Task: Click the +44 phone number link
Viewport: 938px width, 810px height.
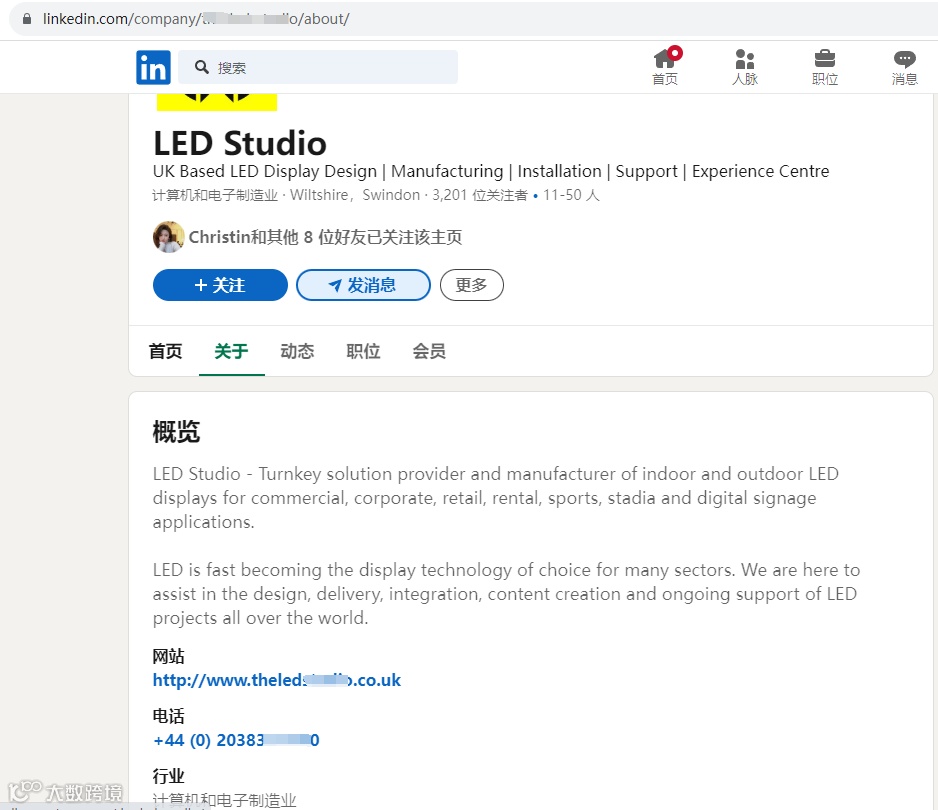Action: point(236,740)
